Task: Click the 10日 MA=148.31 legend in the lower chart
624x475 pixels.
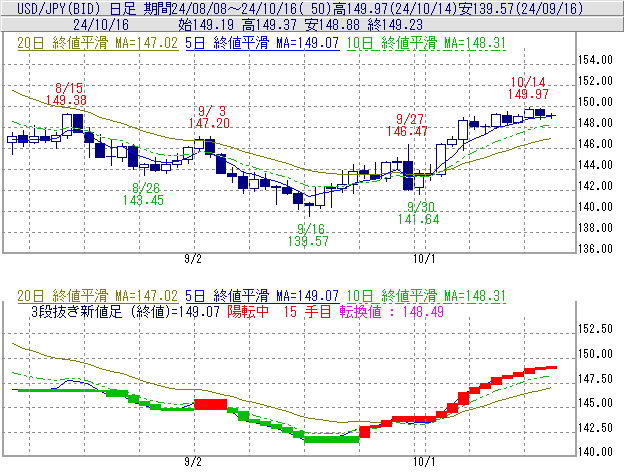Action: coord(426,296)
